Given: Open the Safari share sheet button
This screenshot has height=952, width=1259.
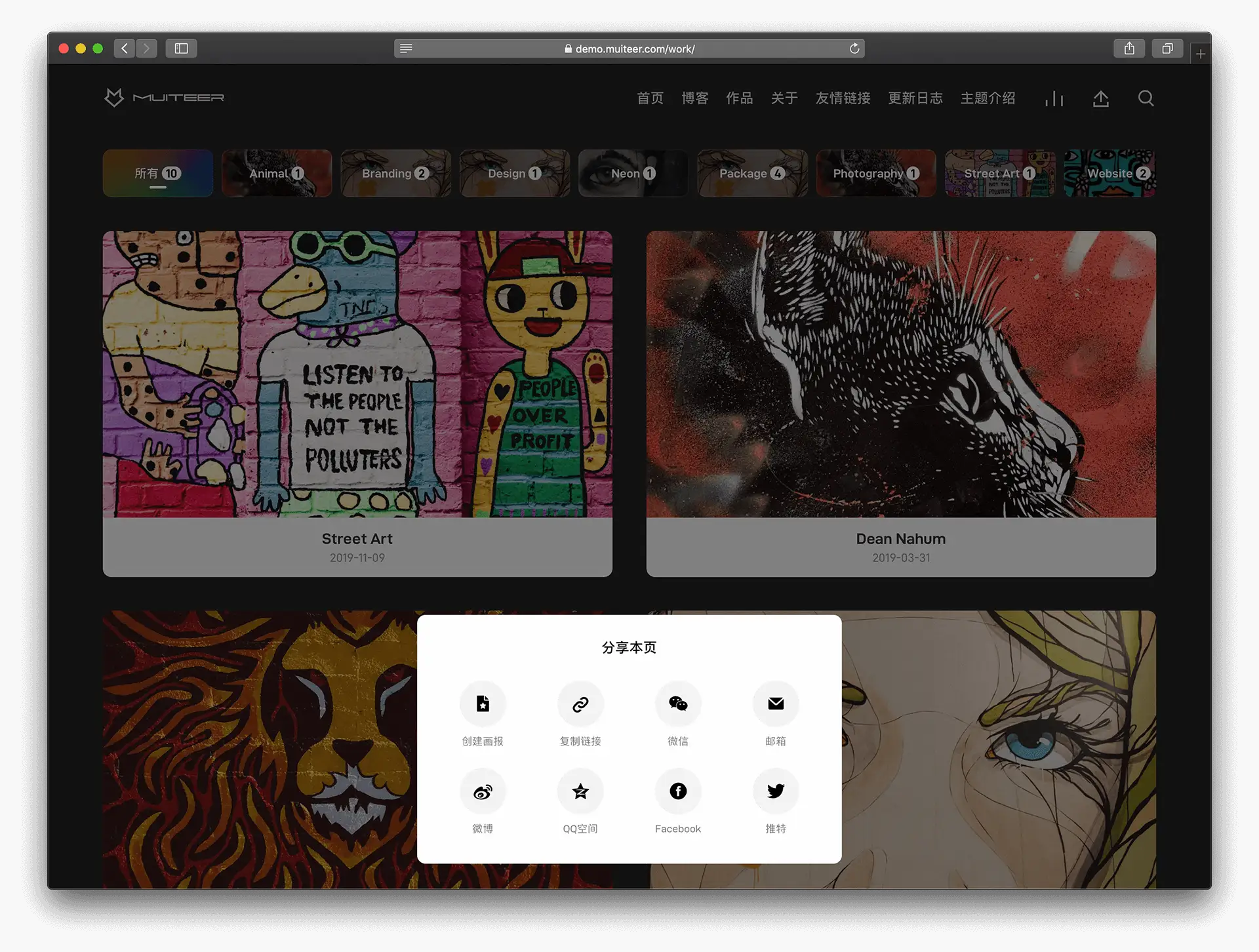Looking at the screenshot, I should [x=1129, y=49].
